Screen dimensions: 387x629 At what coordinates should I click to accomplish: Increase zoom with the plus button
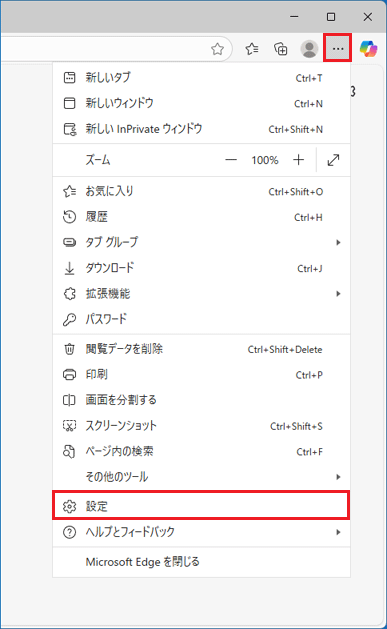point(298,160)
